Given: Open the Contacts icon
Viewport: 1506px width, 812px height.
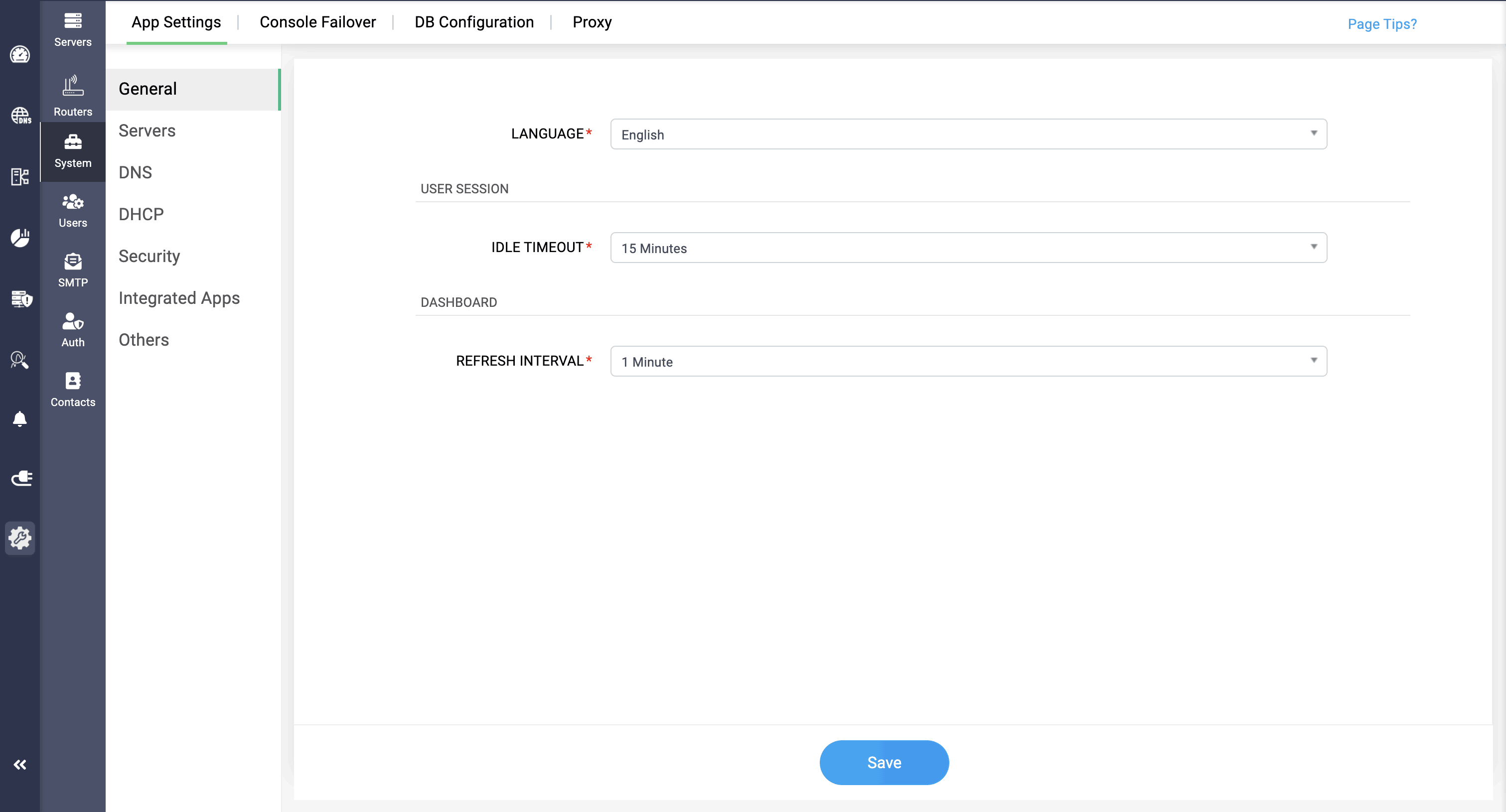Looking at the screenshot, I should pos(72,389).
